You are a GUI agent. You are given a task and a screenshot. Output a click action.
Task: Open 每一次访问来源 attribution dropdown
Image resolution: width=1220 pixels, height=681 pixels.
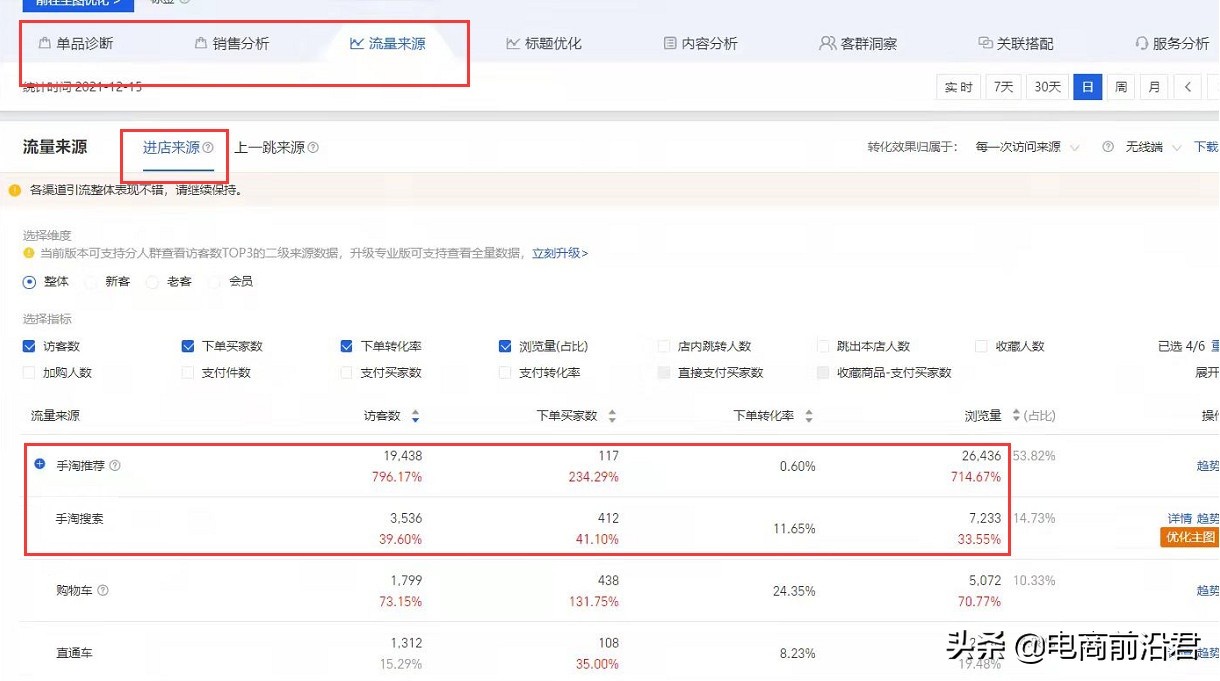[x=1027, y=147]
